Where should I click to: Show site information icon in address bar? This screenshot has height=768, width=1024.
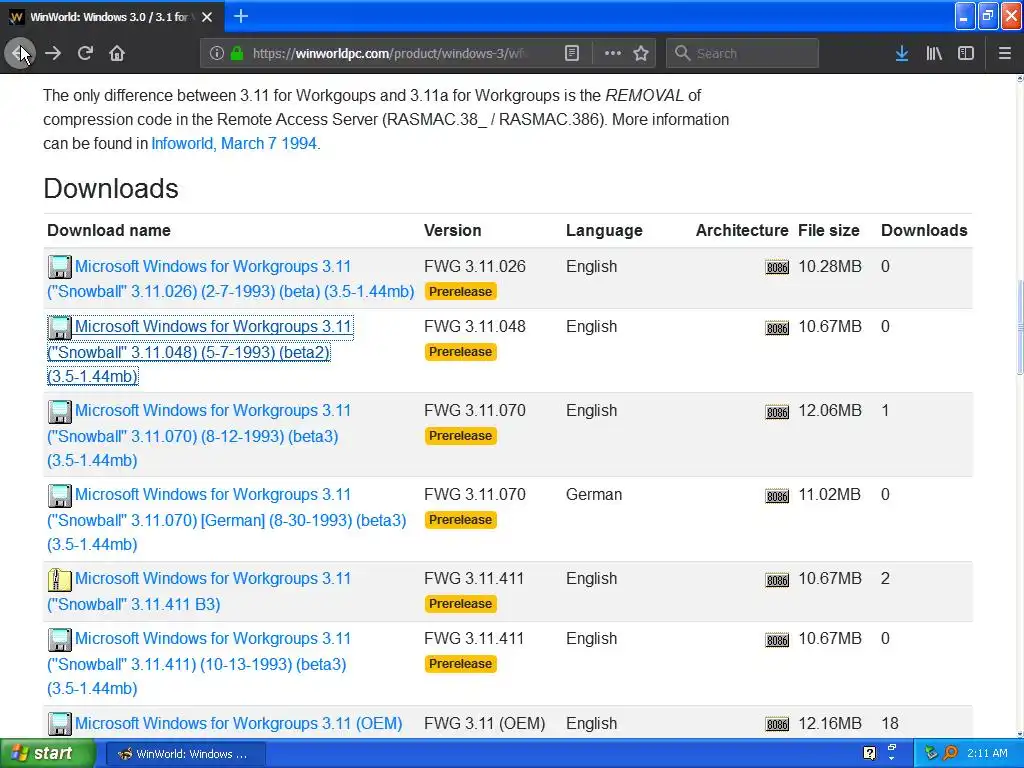coord(217,53)
